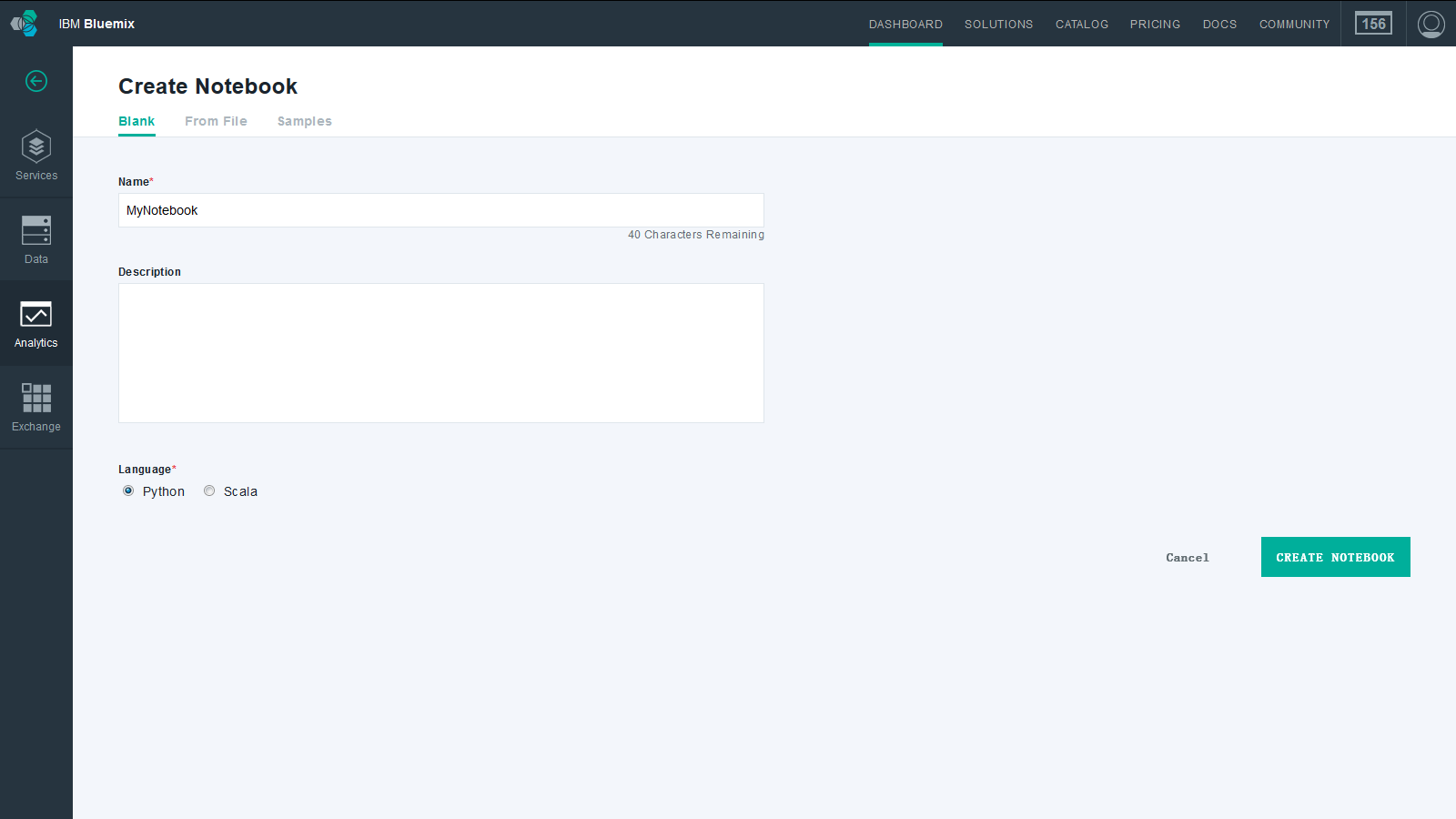Open the Services panel in the sidebar
The image size is (1456, 819).
36,155
